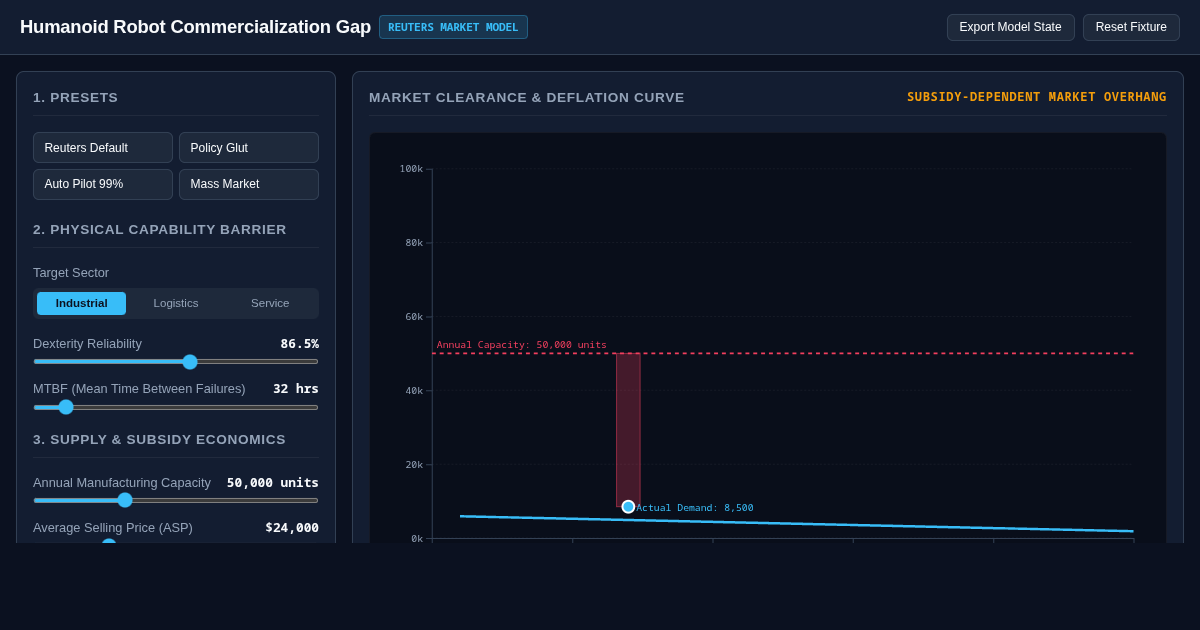Apply the Reuters Default preset
Screen dimensions: 1200x630
pos(103,148)
